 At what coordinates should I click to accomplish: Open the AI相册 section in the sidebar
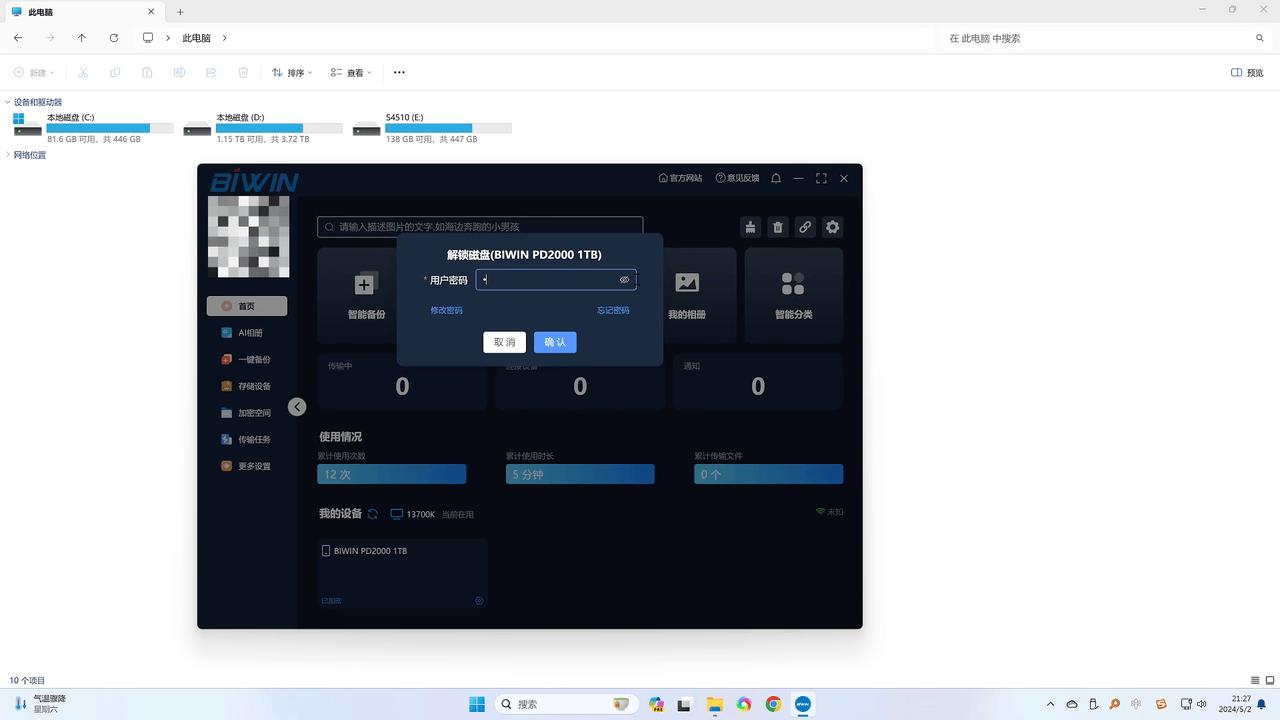point(247,332)
